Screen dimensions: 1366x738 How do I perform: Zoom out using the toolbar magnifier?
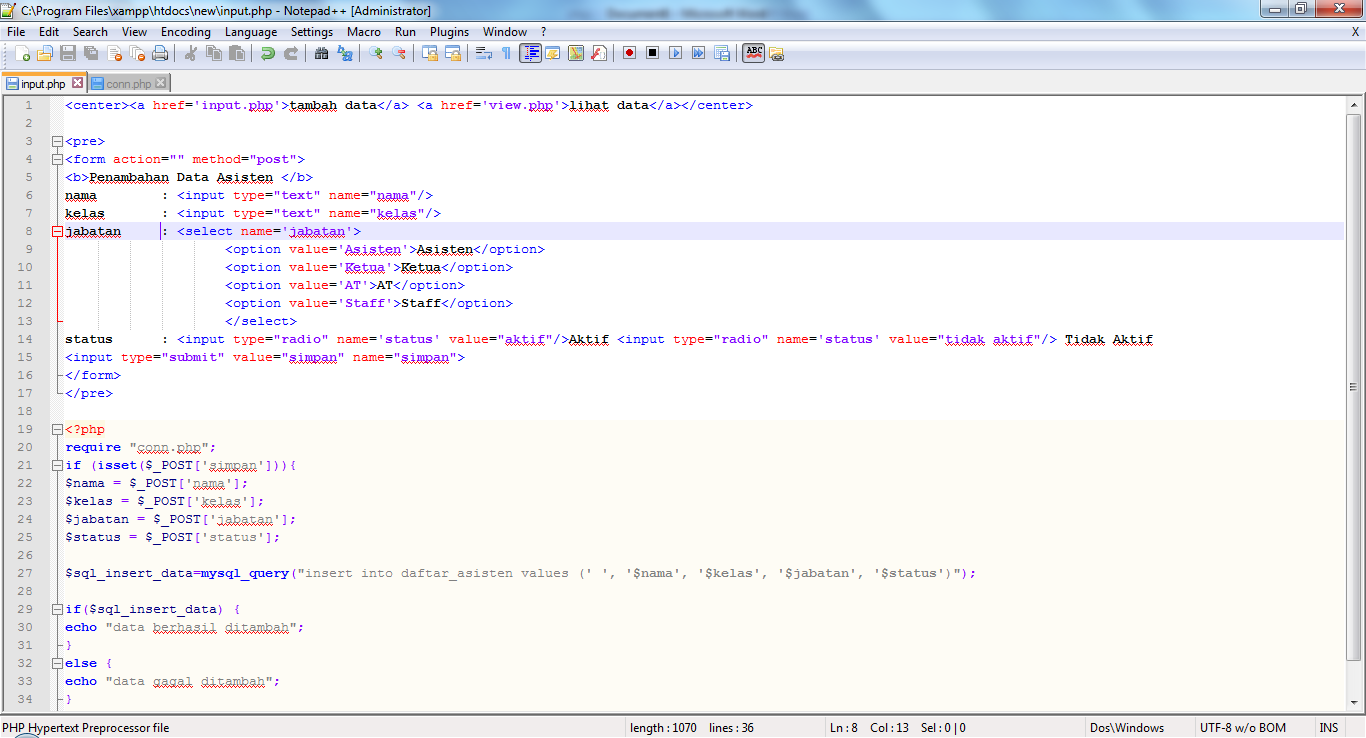399,53
